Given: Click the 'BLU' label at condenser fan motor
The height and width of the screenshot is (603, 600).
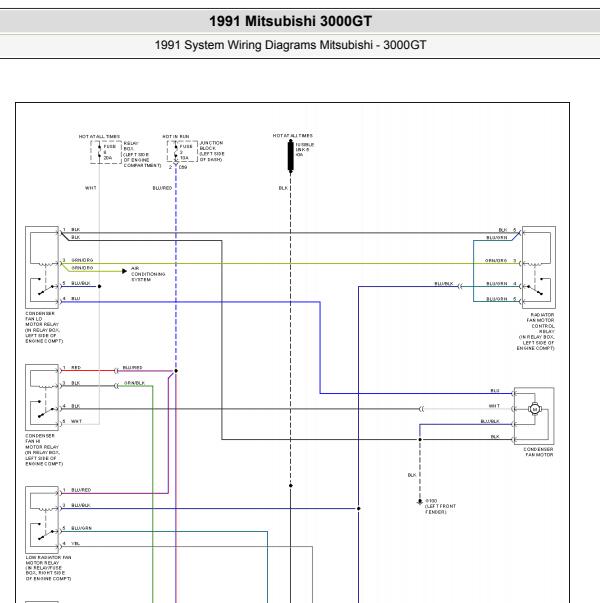Looking at the screenshot, I should (495, 390).
